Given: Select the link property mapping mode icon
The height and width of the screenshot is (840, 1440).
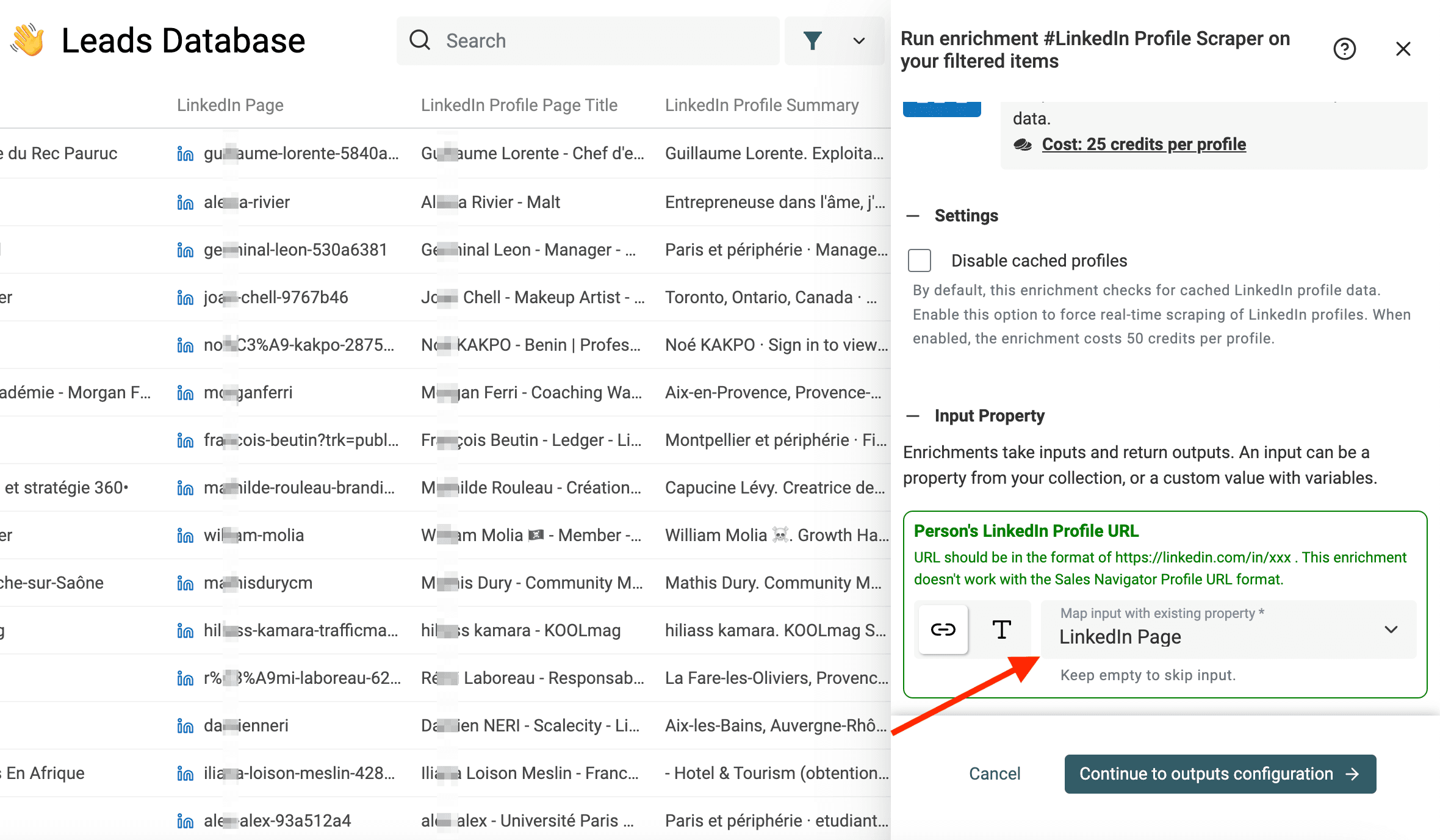Looking at the screenshot, I should [943, 629].
